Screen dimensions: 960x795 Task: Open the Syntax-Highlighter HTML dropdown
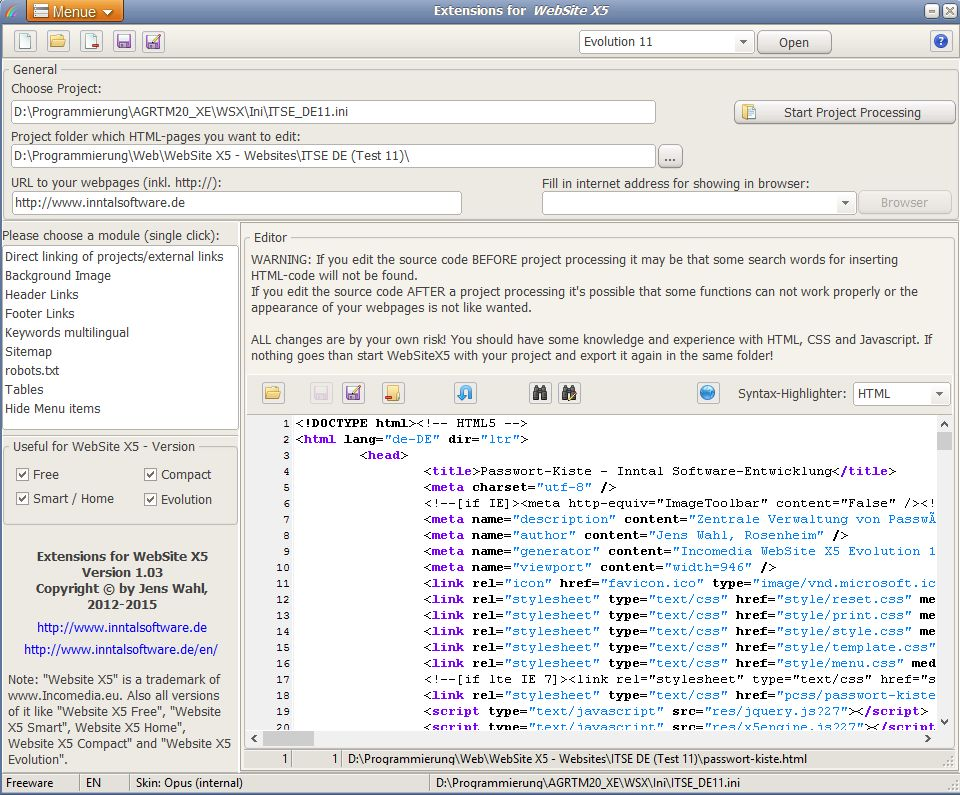click(x=939, y=394)
